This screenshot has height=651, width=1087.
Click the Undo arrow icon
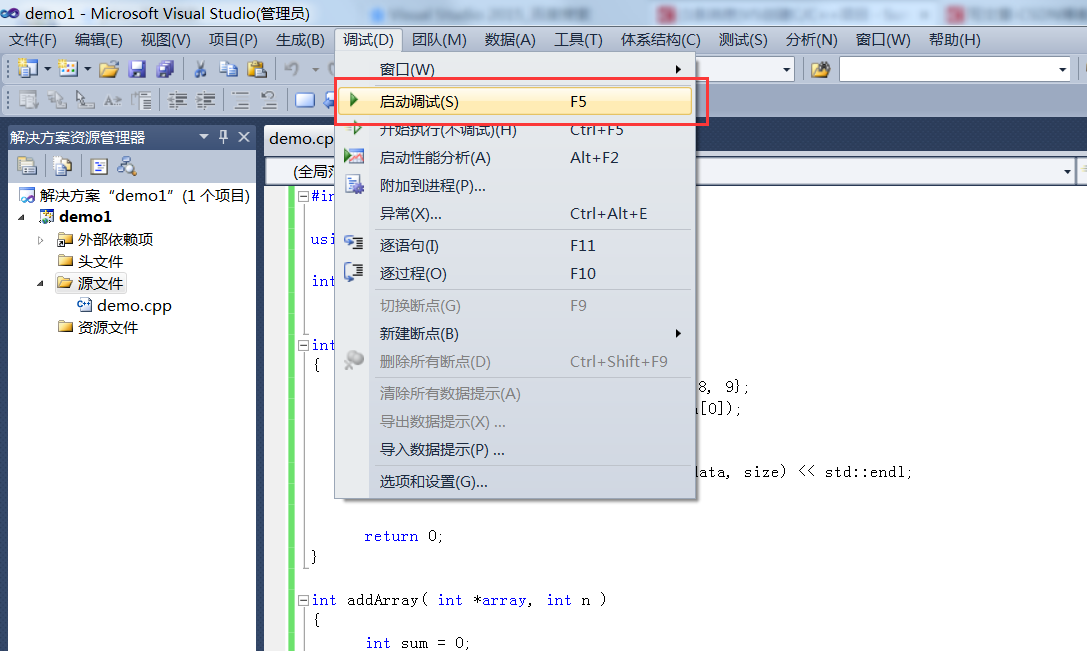tap(292, 69)
